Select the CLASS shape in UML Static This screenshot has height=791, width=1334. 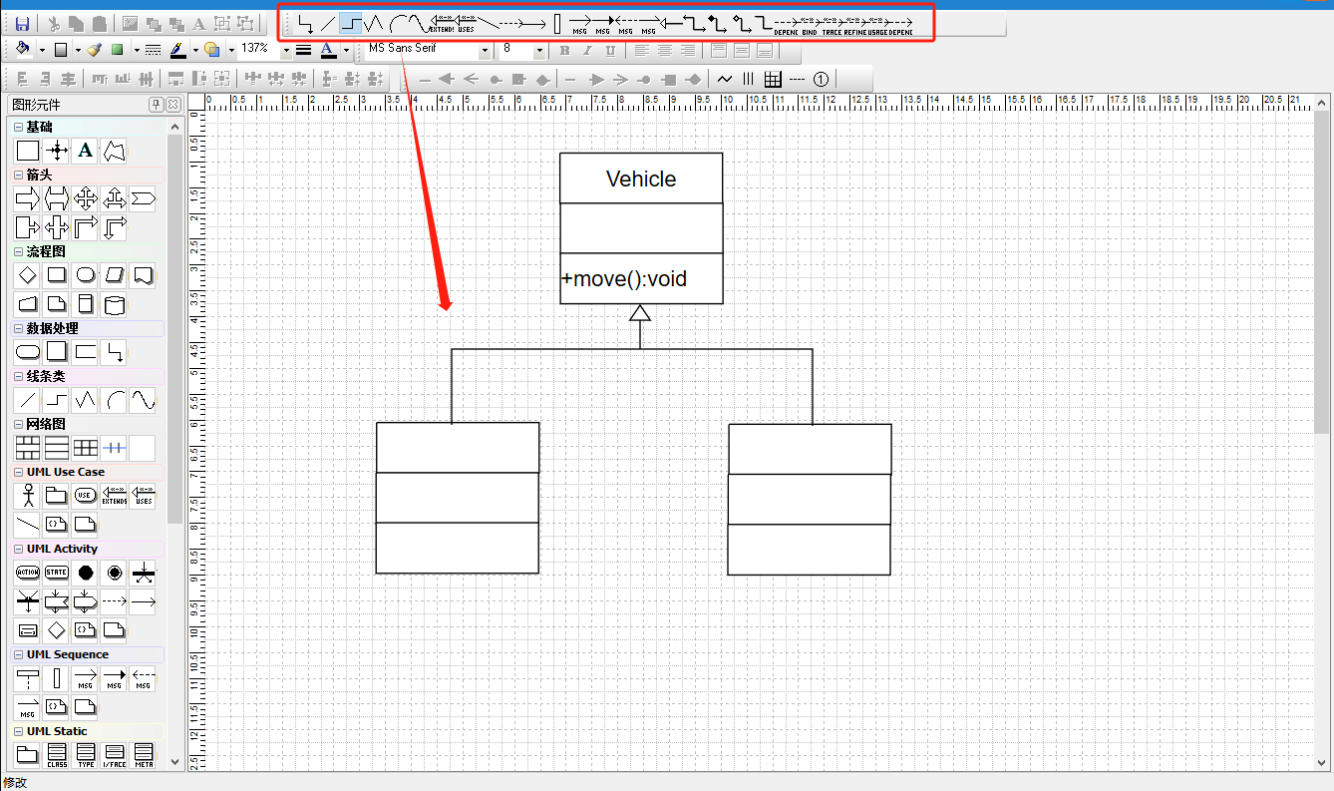(57, 755)
